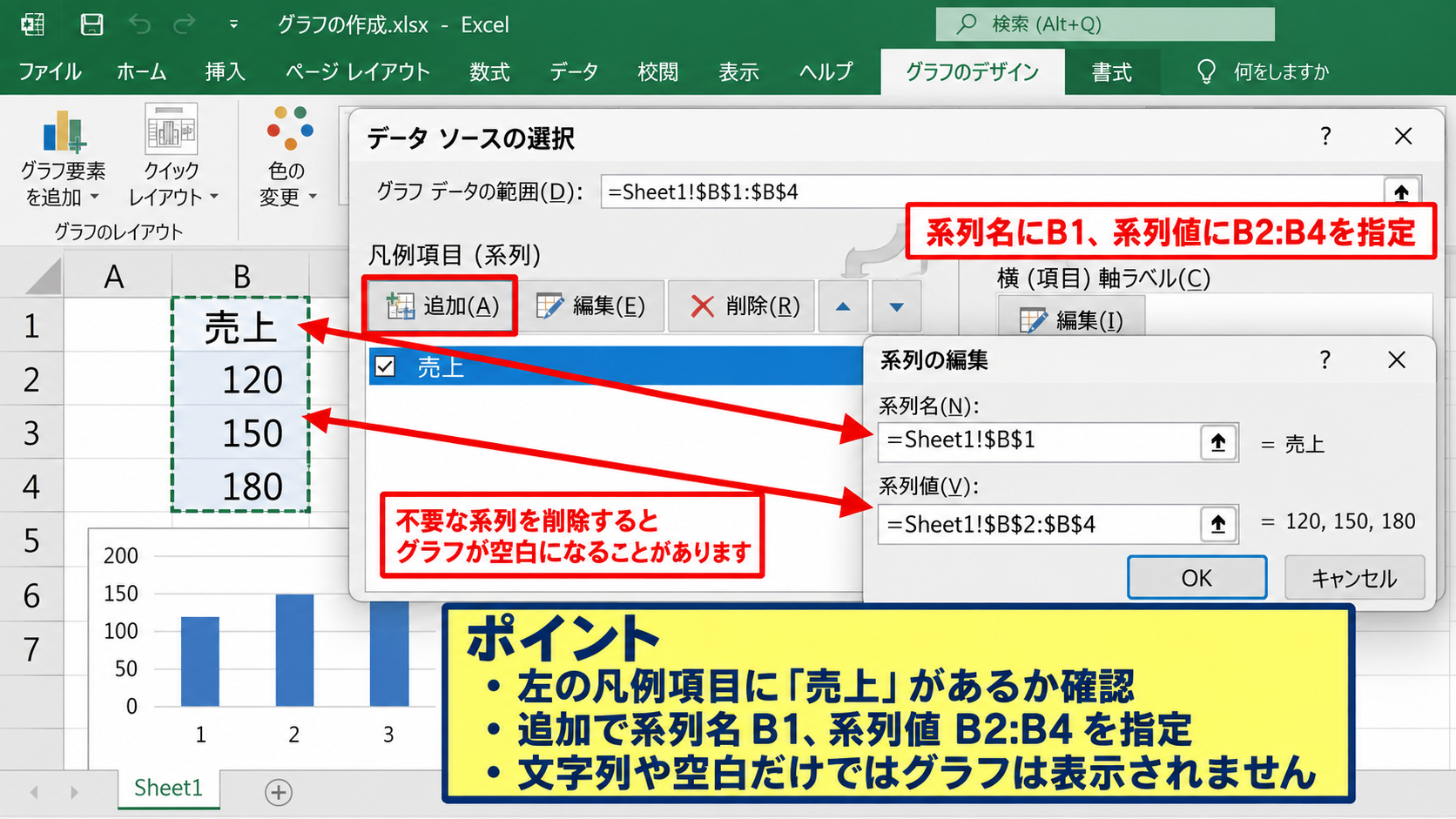Click the second bar in the chart

pos(294,650)
